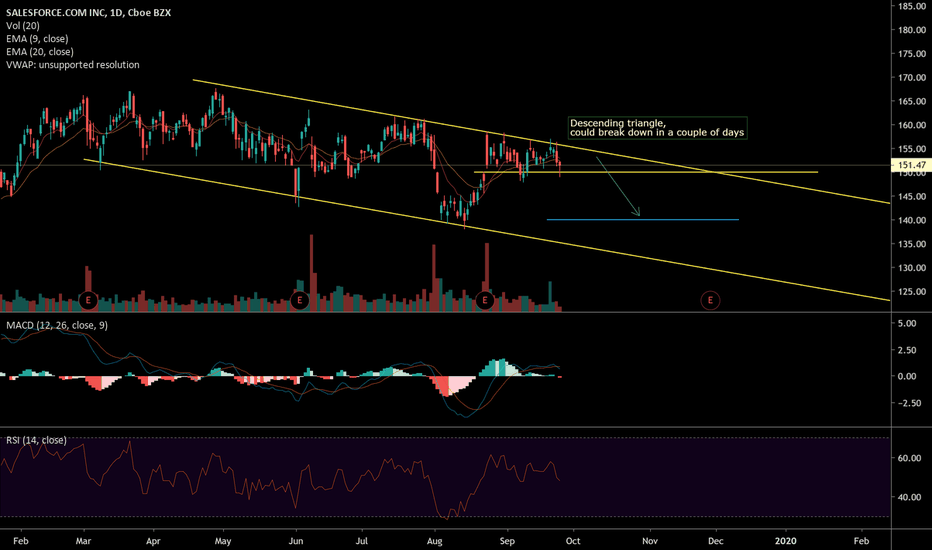Image resolution: width=932 pixels, height=550 pixels.
Task: Click the 135.00 price axis label
Action: pos(912,244)
